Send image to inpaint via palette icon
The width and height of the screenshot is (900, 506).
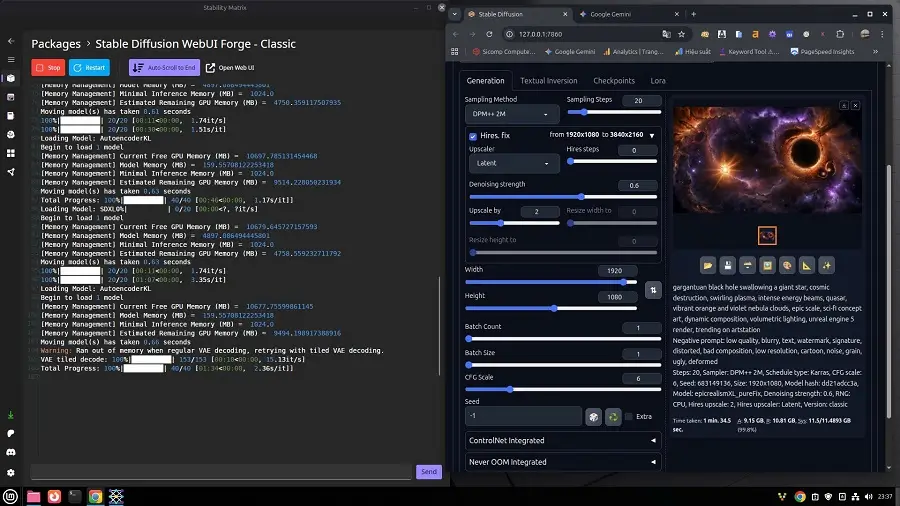[787, 265]
